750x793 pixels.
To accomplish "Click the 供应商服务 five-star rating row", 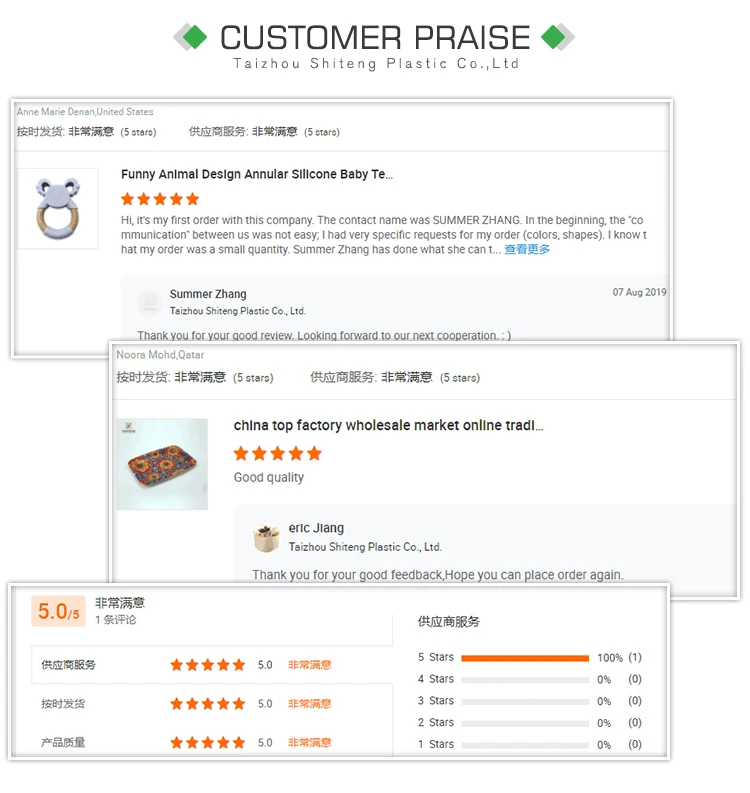I will tap(207, 665).
